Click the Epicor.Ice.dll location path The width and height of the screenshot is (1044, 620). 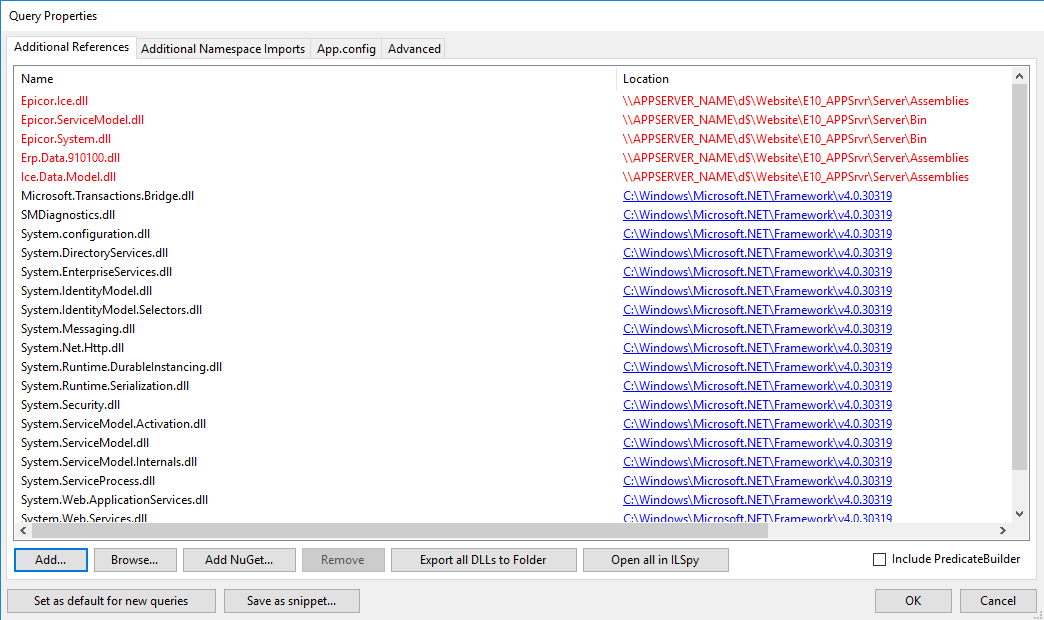[796, 101]
